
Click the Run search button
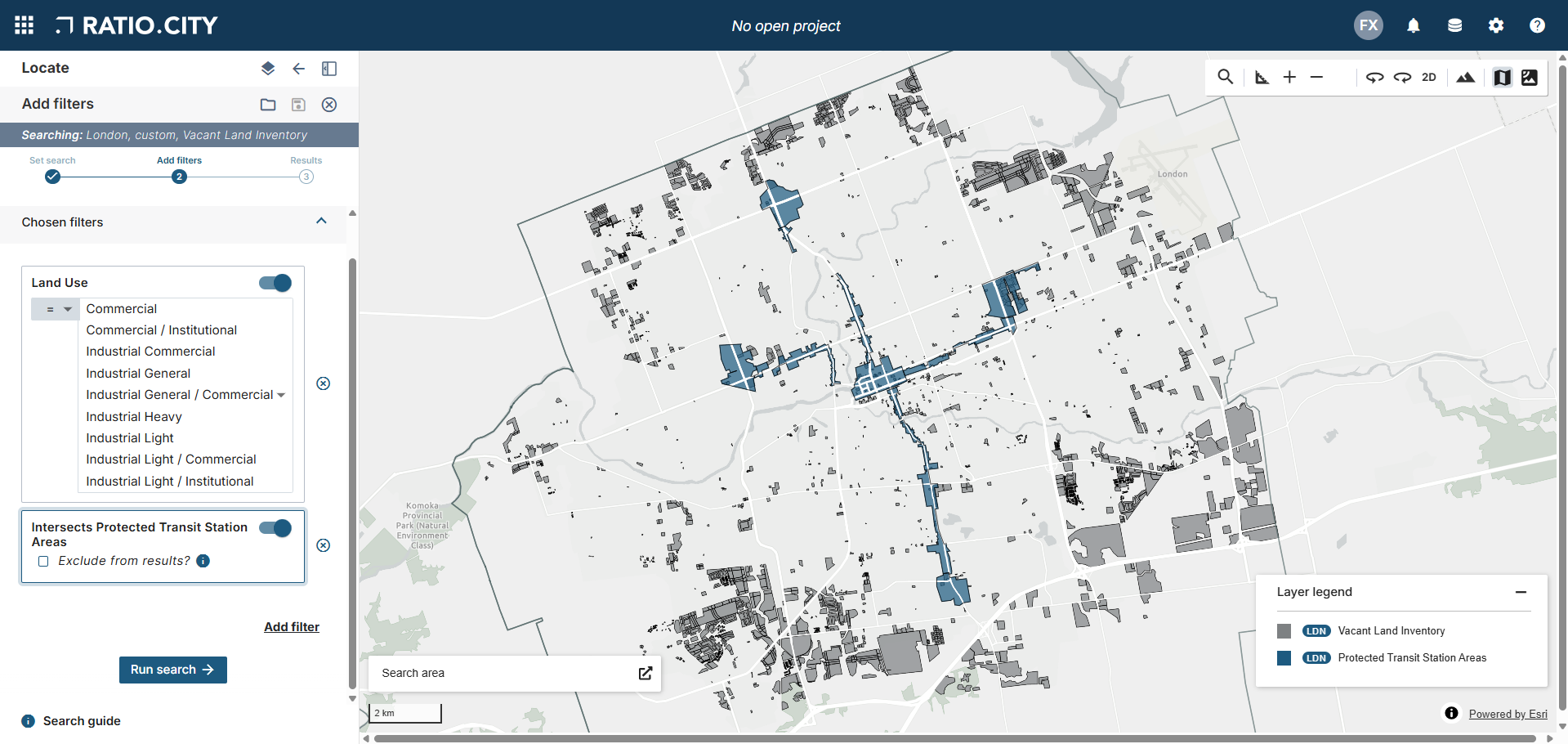click(172, 670)
